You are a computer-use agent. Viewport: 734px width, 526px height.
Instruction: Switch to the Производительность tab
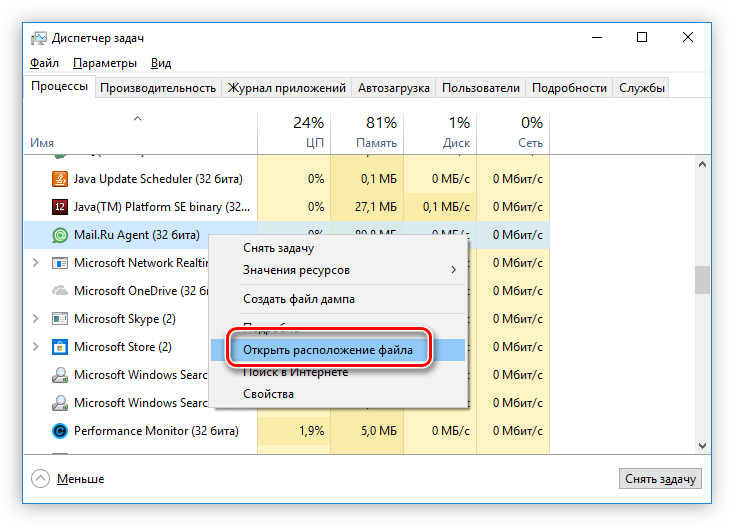coord(158,88)
